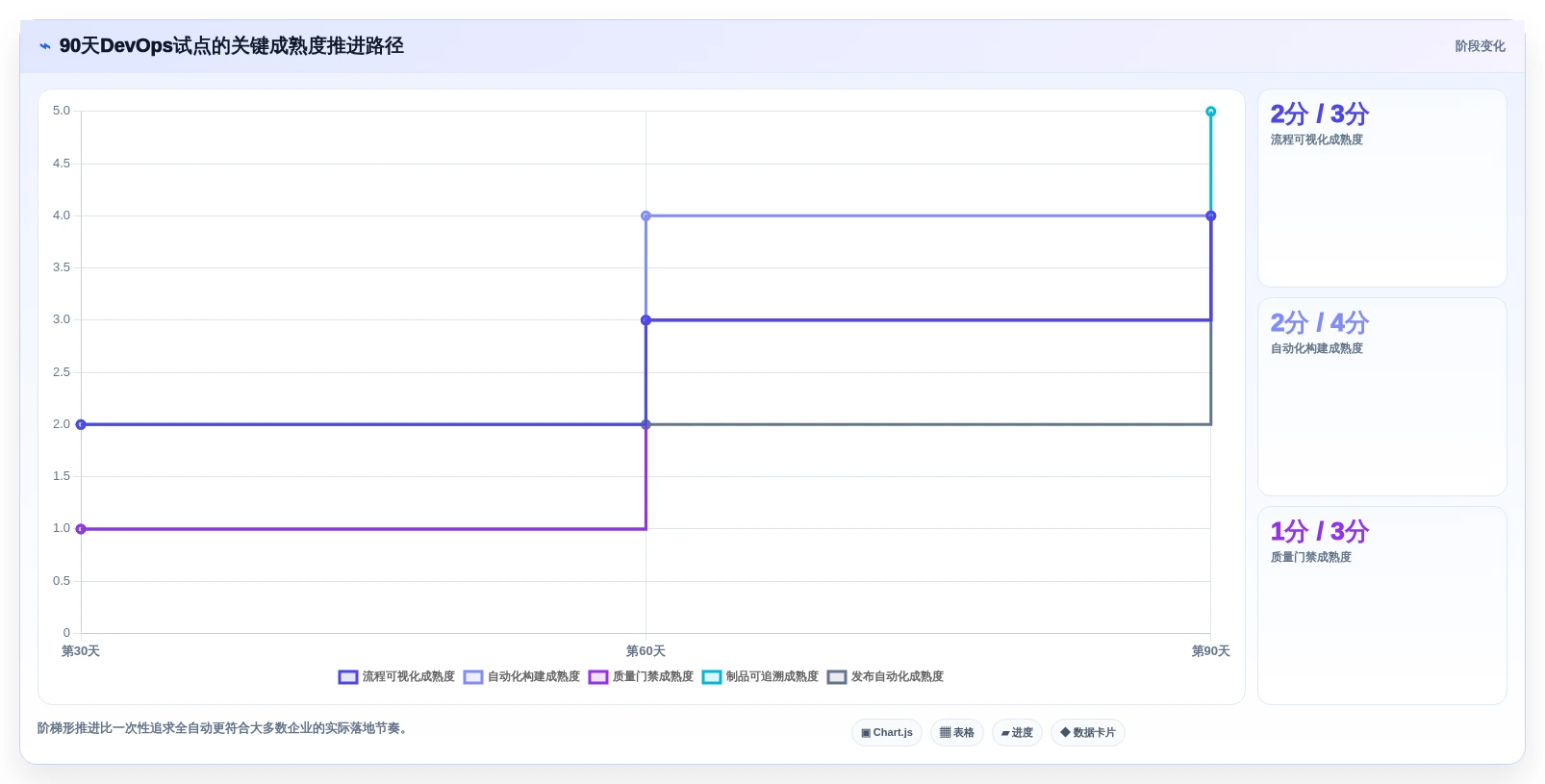
Task: Click the data point at 2.0 on 第30天
Action: tap(81, 424)
